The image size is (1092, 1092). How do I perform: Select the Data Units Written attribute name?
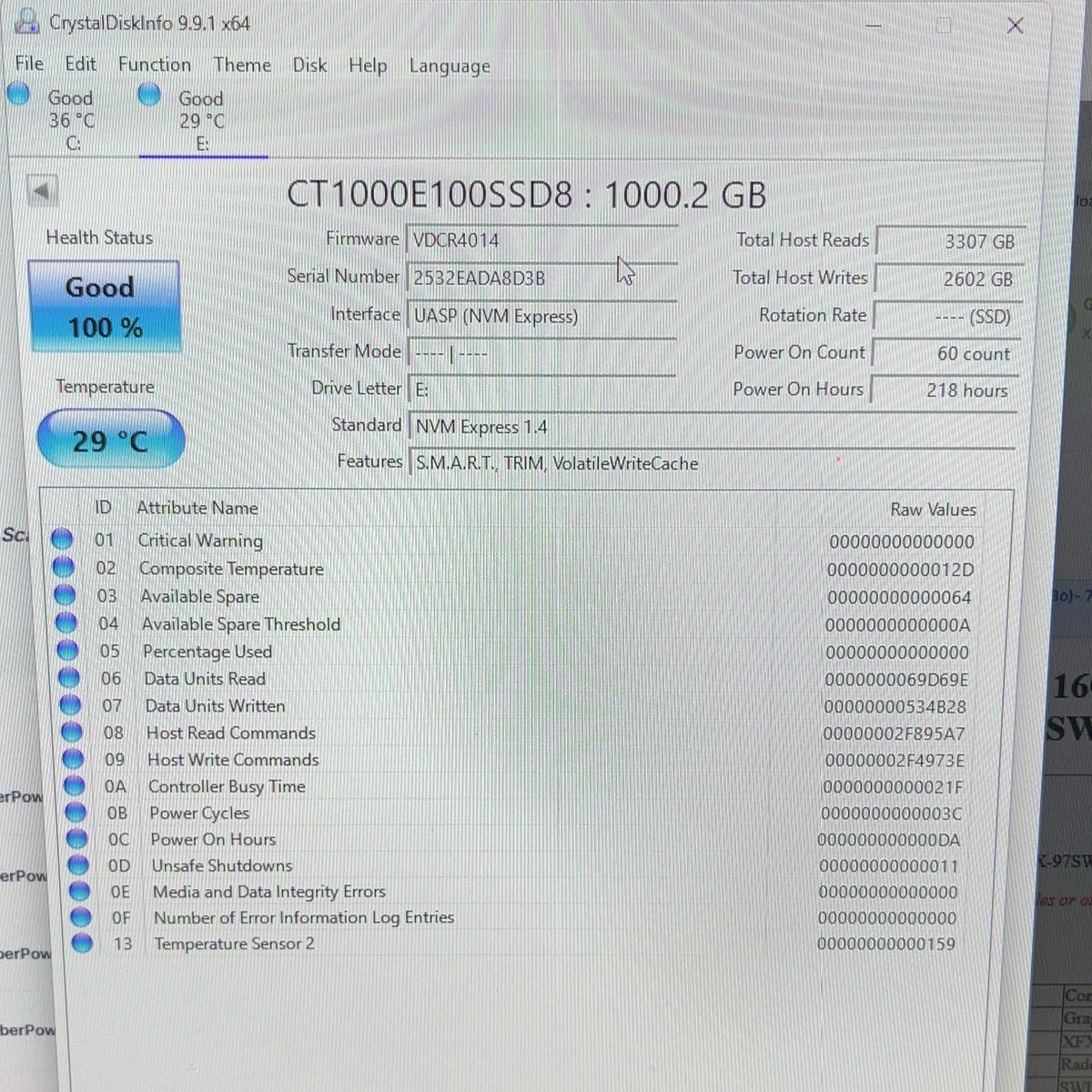pyautogui.click(x=215, y=706)
